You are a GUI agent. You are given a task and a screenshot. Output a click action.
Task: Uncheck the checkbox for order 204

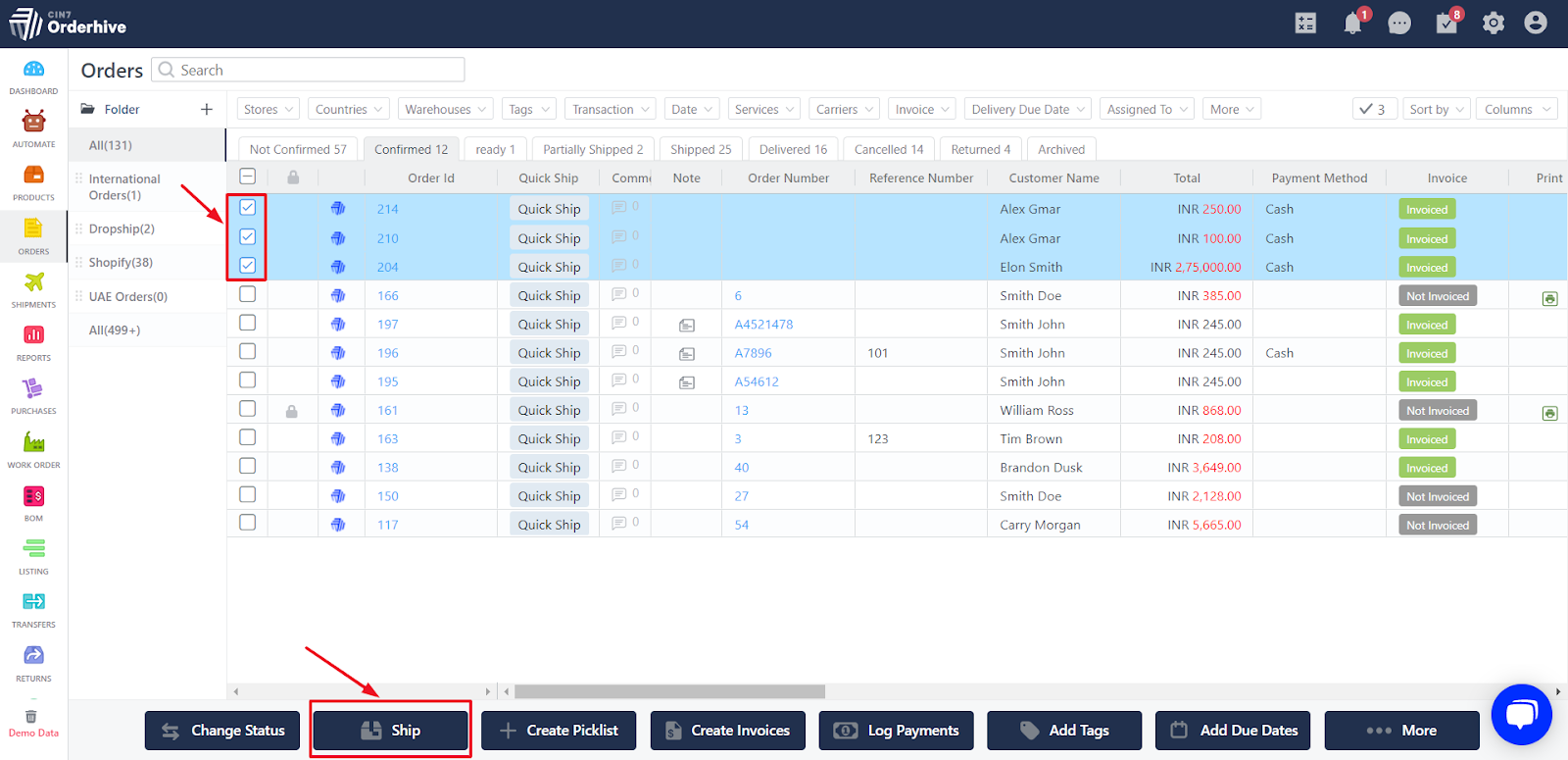(248, 266)
